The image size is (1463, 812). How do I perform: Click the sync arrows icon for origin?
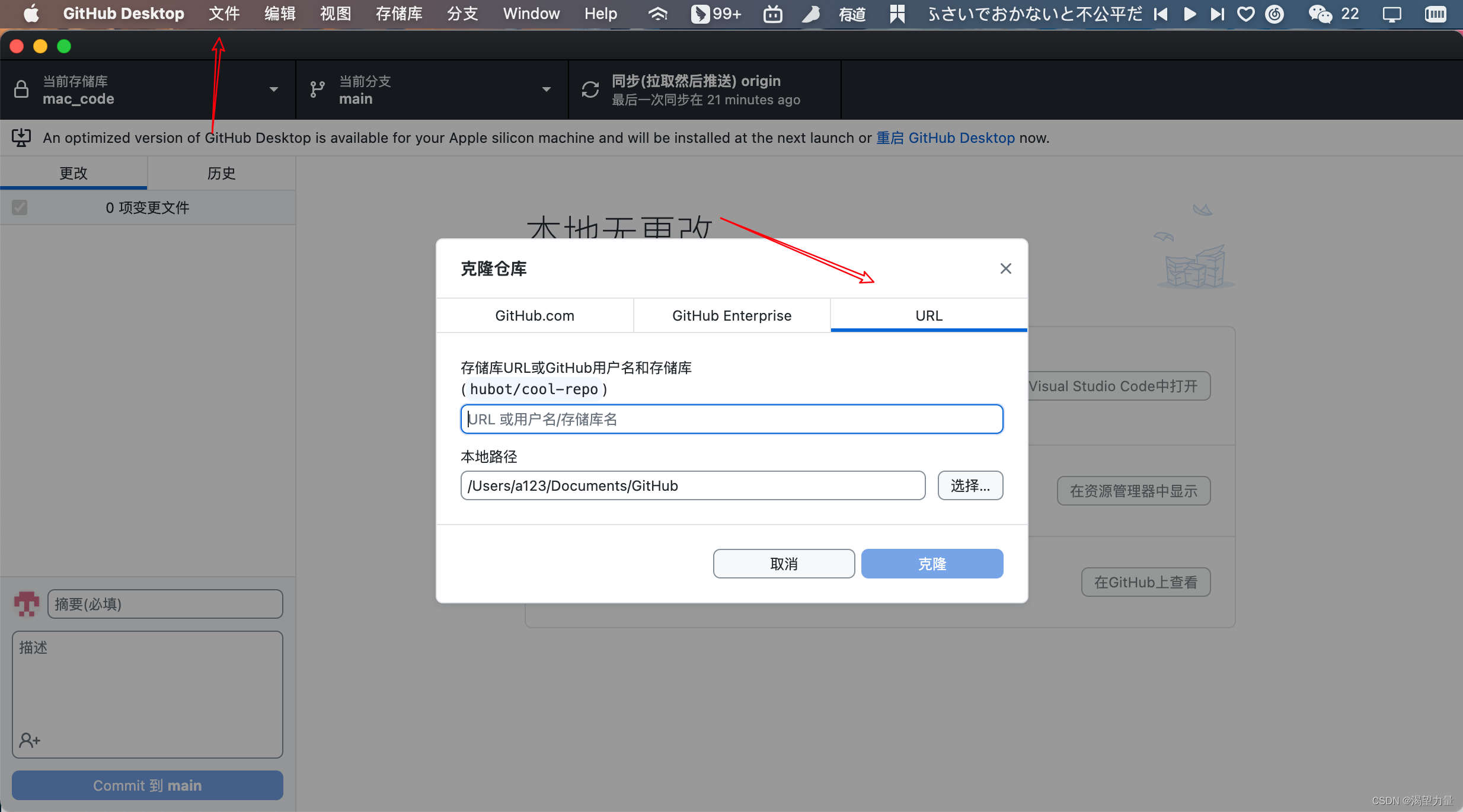[x=590, y=89]
